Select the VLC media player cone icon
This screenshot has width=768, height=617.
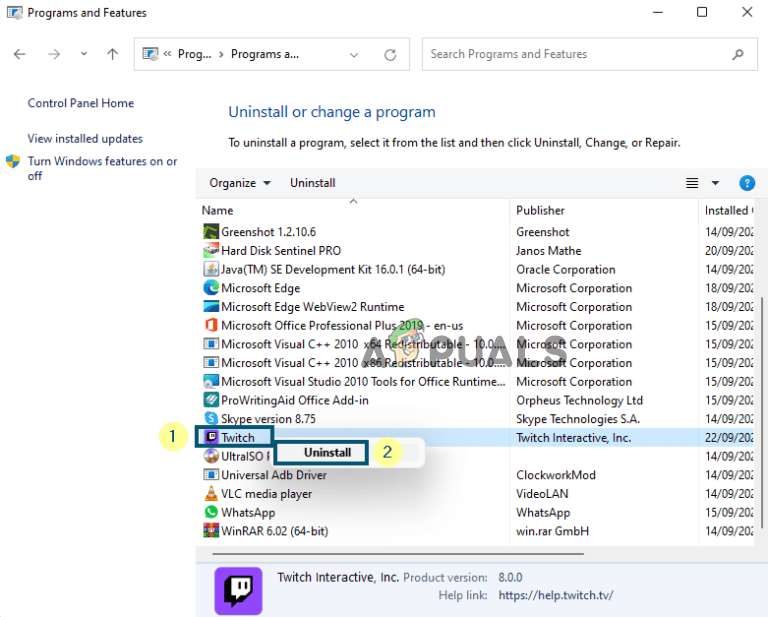point(211,493)
